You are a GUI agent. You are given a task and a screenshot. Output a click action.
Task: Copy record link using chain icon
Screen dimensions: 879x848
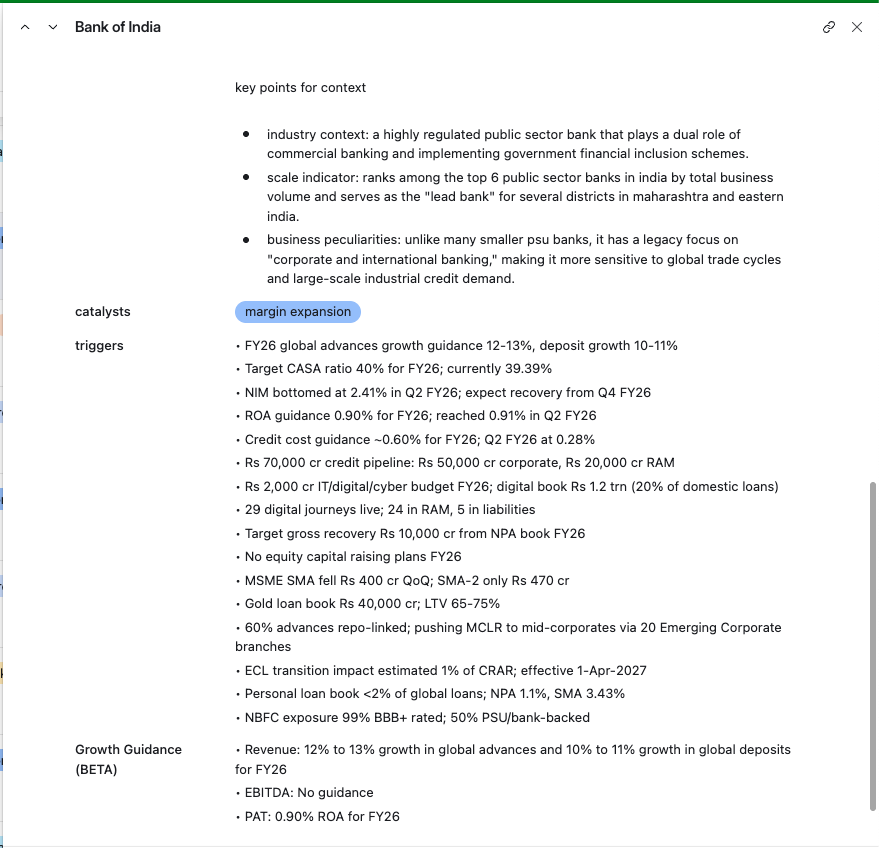[x=828, y=27]
